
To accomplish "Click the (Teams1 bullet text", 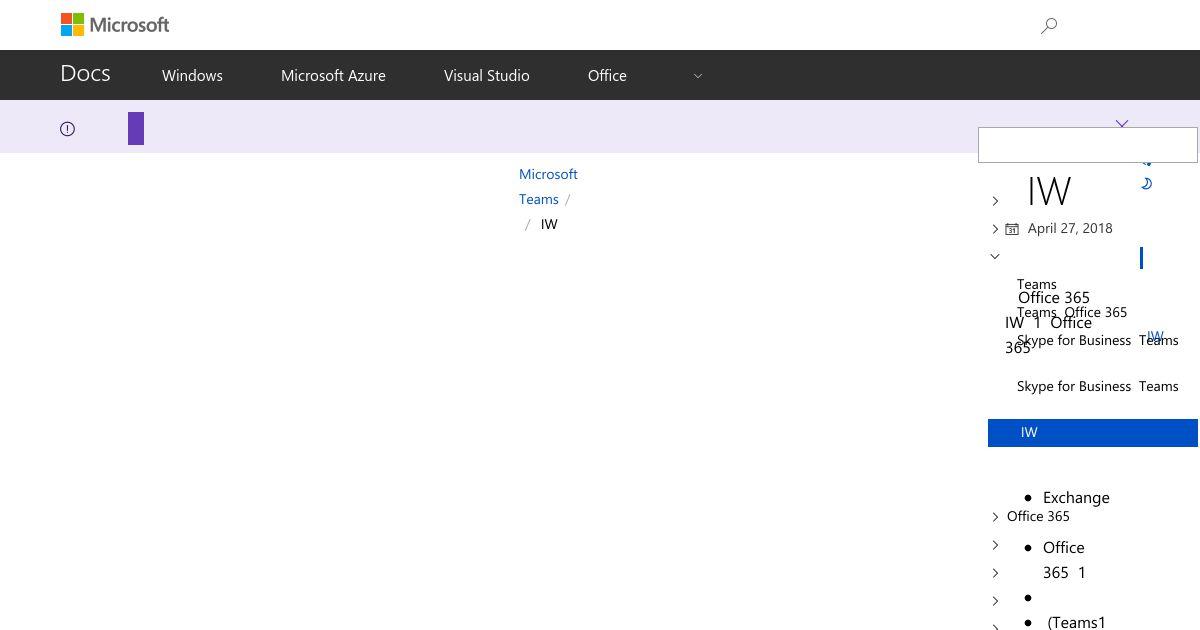I will pyautogui.click(x=1076, y=622).
